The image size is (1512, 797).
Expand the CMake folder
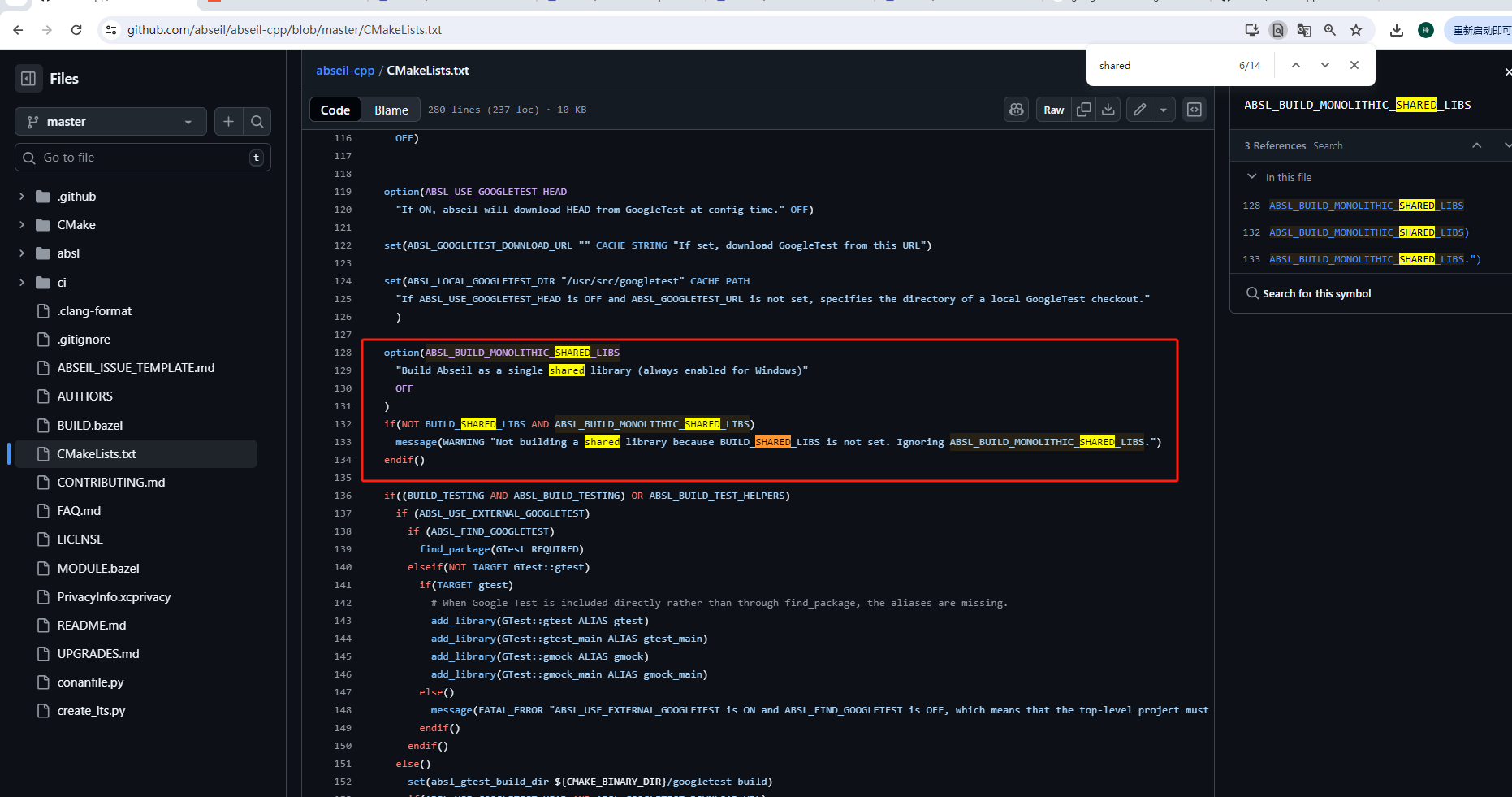22,225
